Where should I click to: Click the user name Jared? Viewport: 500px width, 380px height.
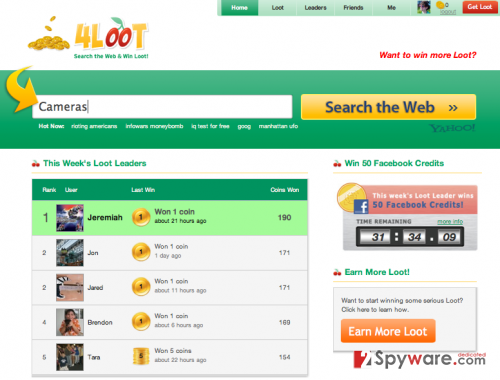(95, 288)
